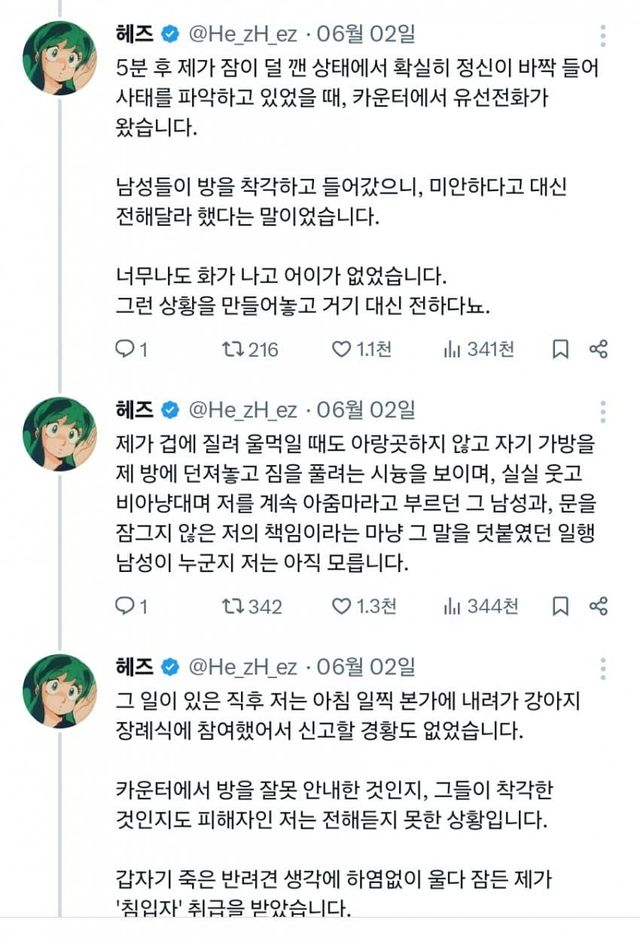Like the tweet with 1.3천 likes

click(x=341, y=606)
